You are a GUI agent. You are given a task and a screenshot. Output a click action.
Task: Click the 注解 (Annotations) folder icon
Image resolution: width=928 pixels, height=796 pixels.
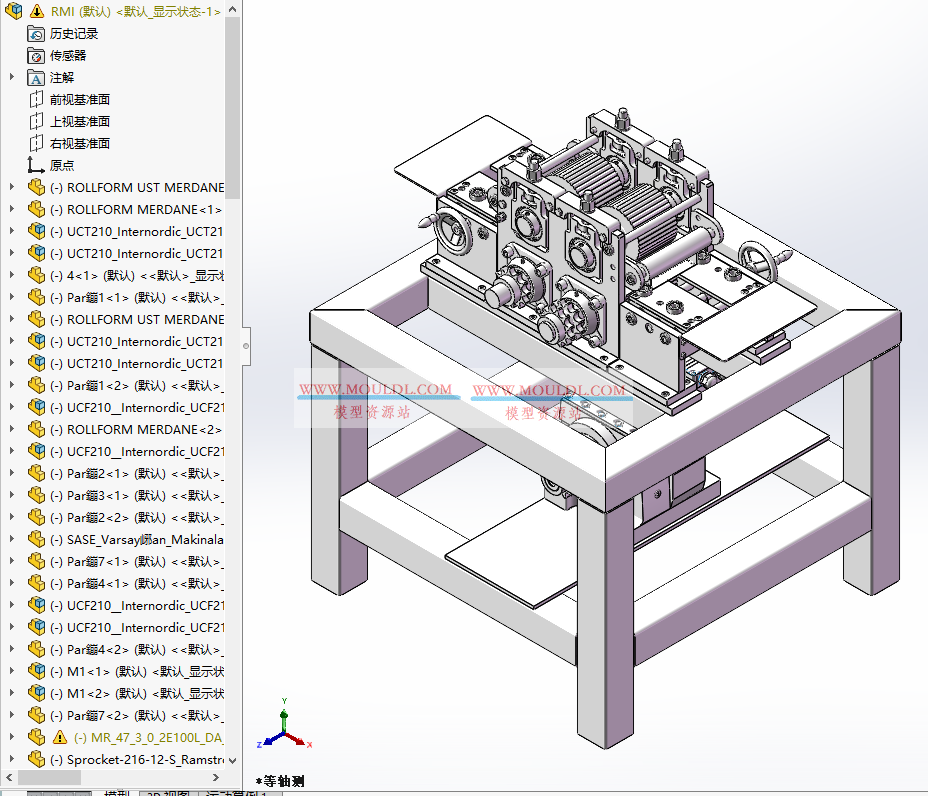click(x=35, y=77)
